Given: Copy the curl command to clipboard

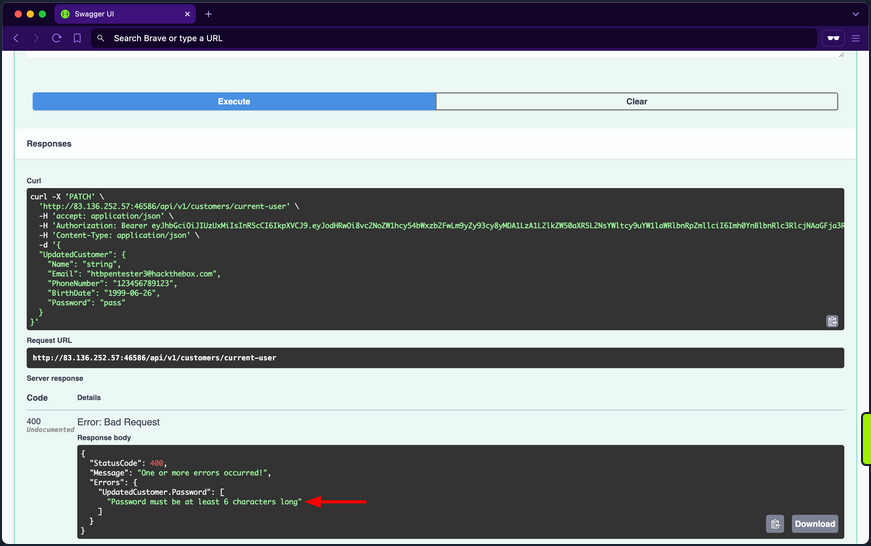Looking at the screenshot, I should click(832, 321).
